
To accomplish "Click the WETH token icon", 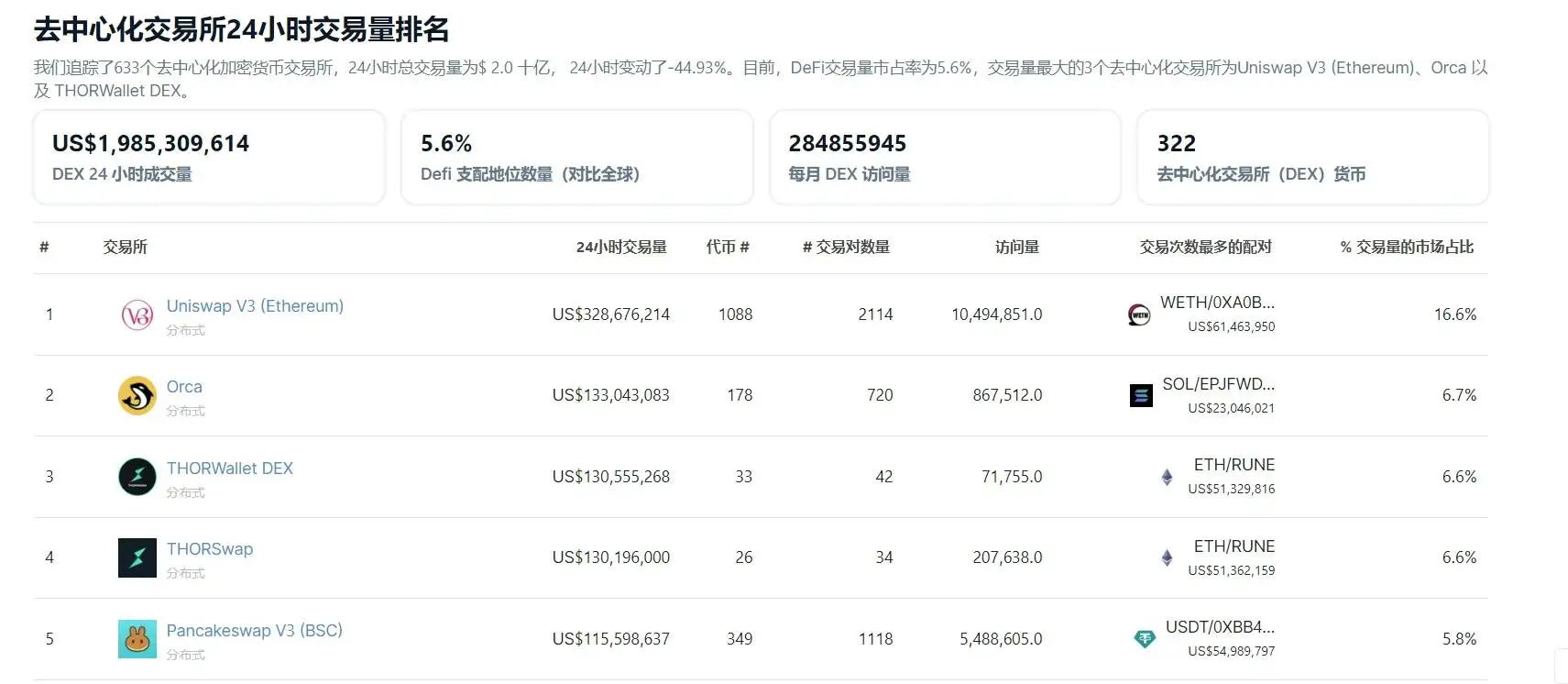I will click(1139, 315).
